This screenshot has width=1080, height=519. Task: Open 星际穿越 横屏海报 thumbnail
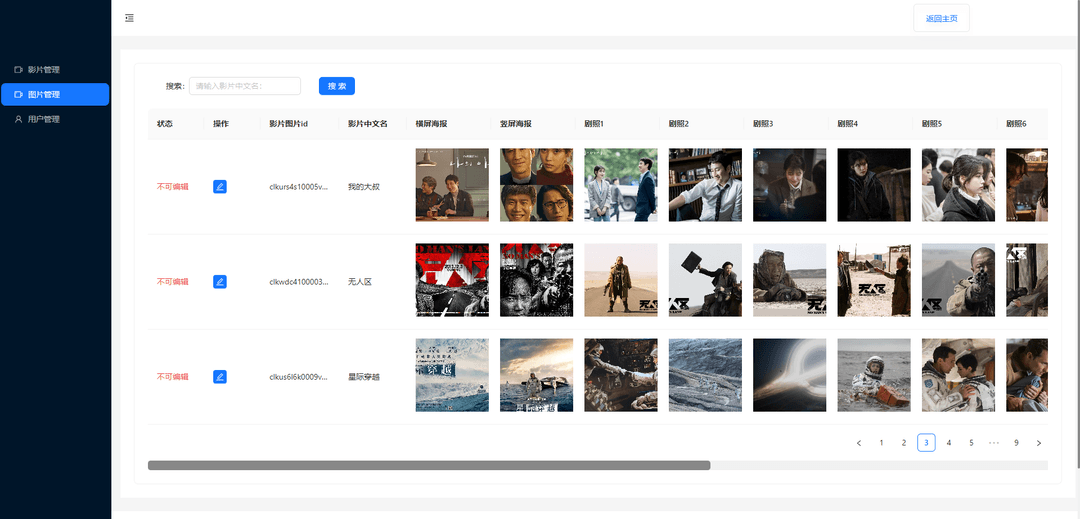[452, 375]
